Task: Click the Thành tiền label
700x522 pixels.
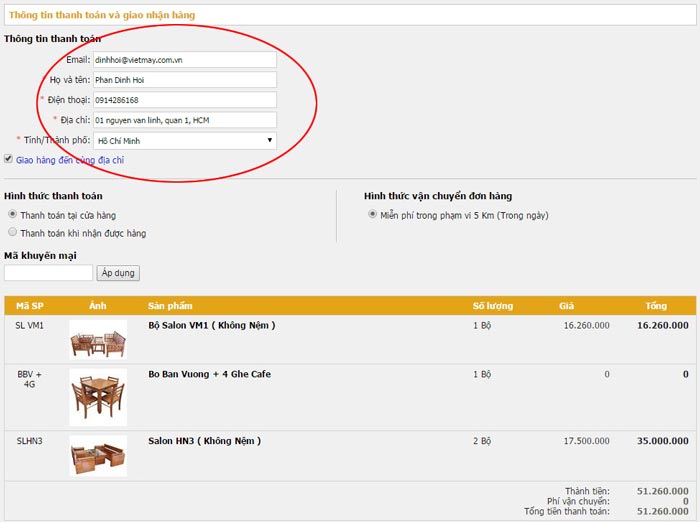Action: pyautogui.click(x=588, y=491)
